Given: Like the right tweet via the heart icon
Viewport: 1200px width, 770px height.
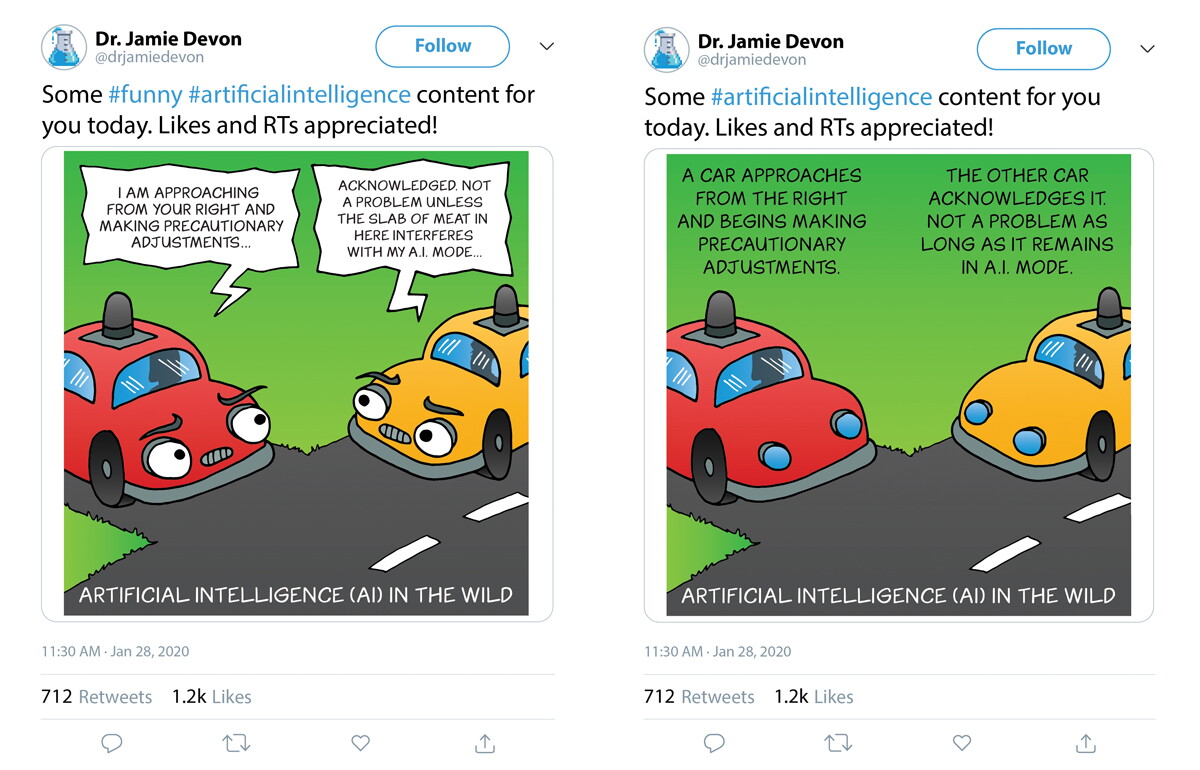Looking at the screenshot, I should [962, 743].
